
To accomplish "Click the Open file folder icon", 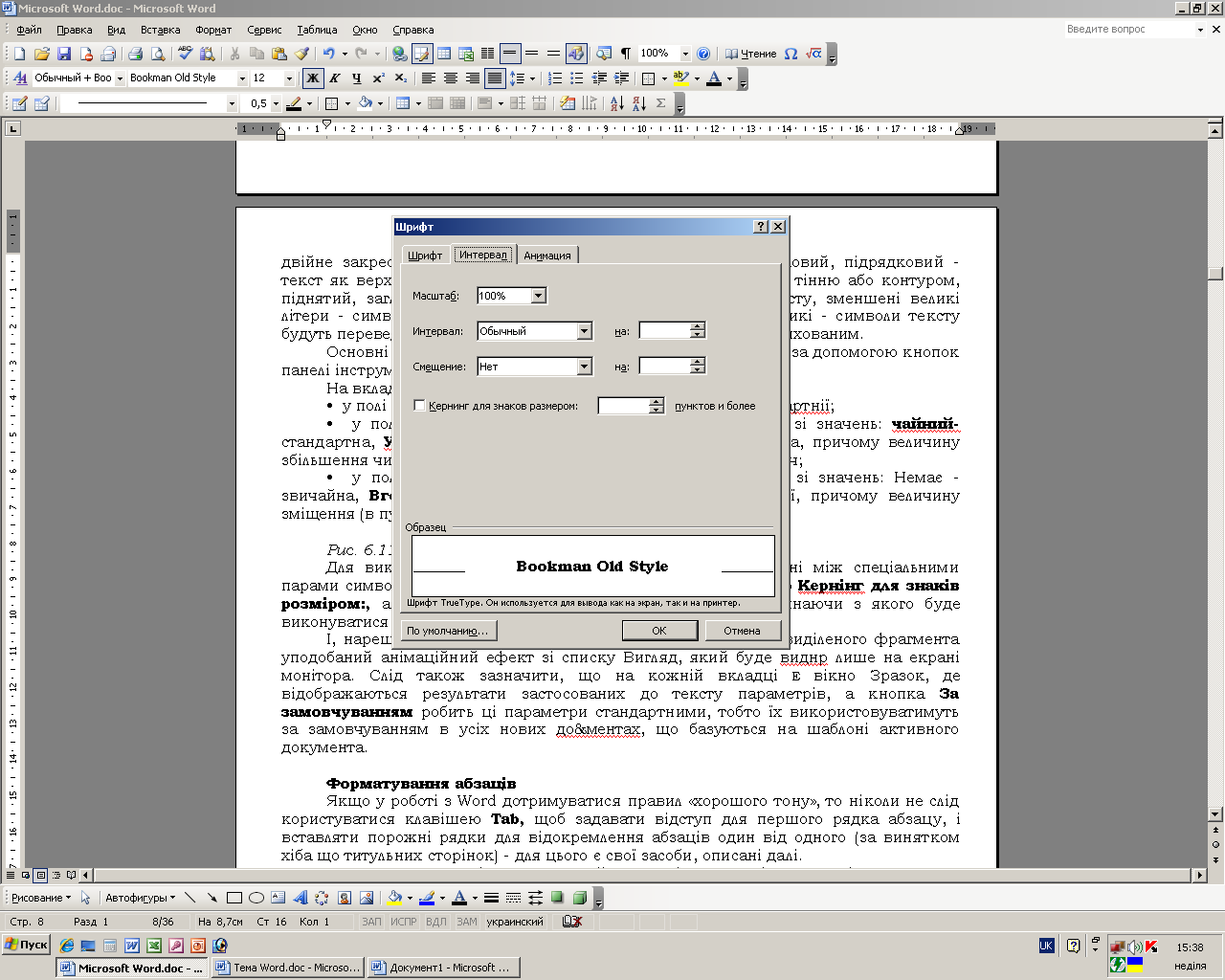I will coord(41,54).
